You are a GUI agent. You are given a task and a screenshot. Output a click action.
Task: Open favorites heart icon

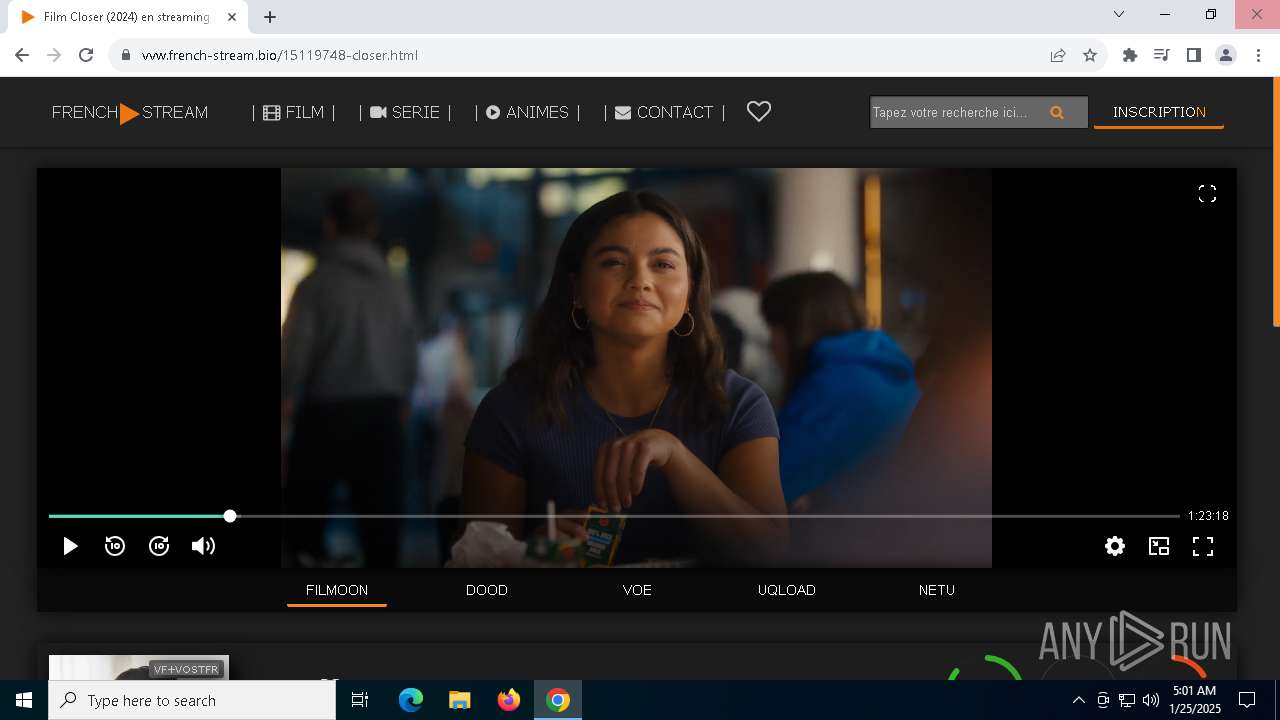(759, 112)
